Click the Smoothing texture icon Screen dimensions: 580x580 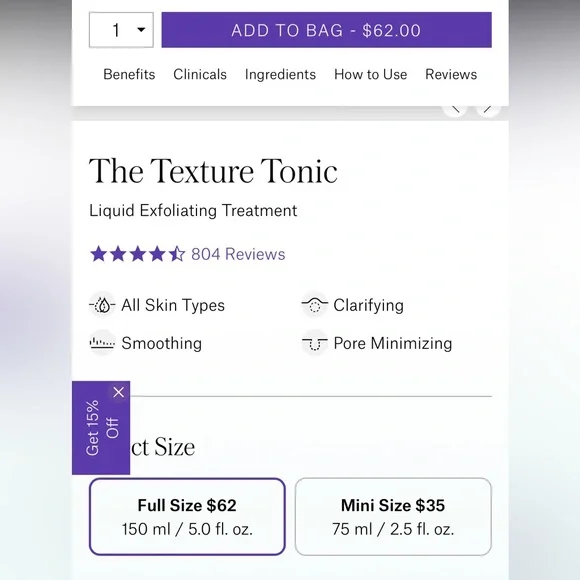click(102, 343)
